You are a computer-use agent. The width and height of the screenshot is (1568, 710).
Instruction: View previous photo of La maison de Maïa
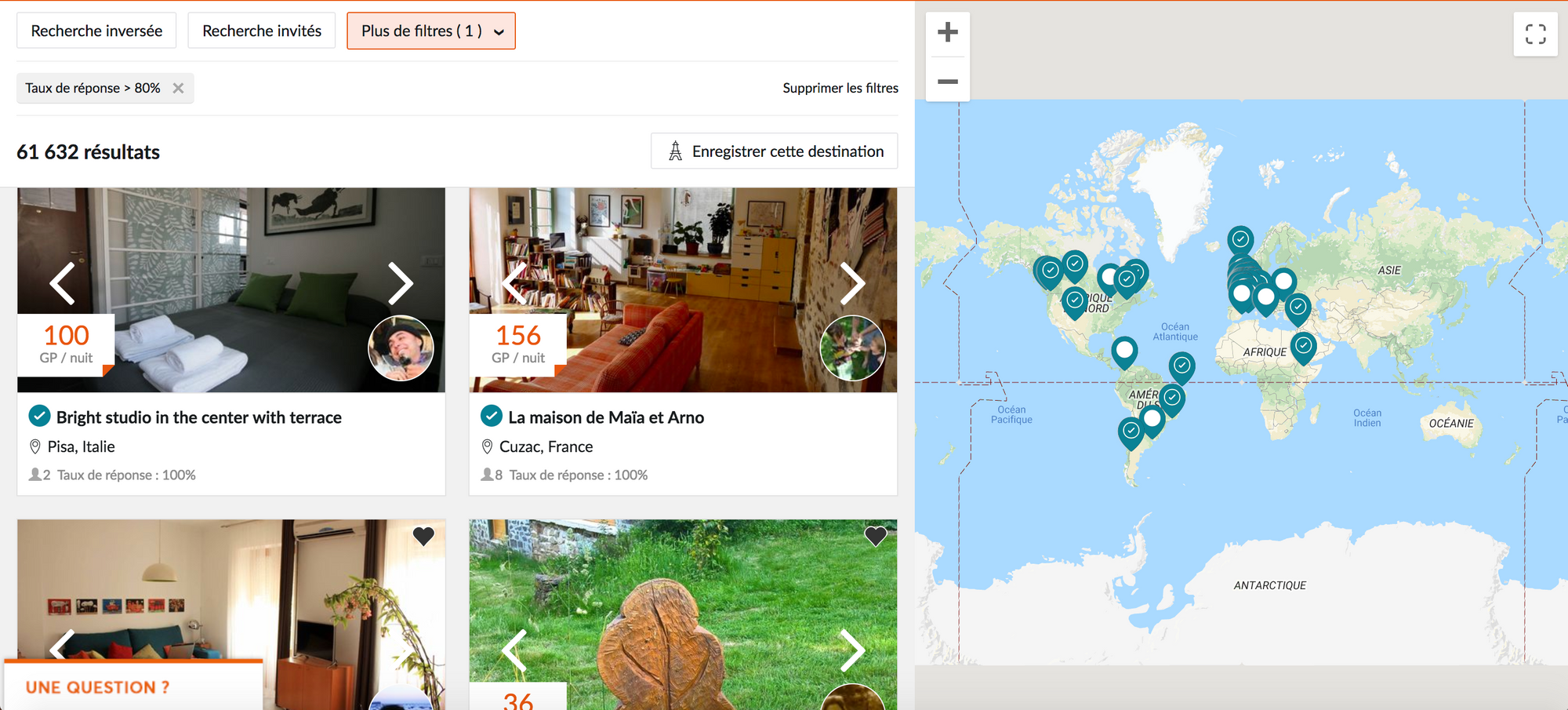[514, 285]
